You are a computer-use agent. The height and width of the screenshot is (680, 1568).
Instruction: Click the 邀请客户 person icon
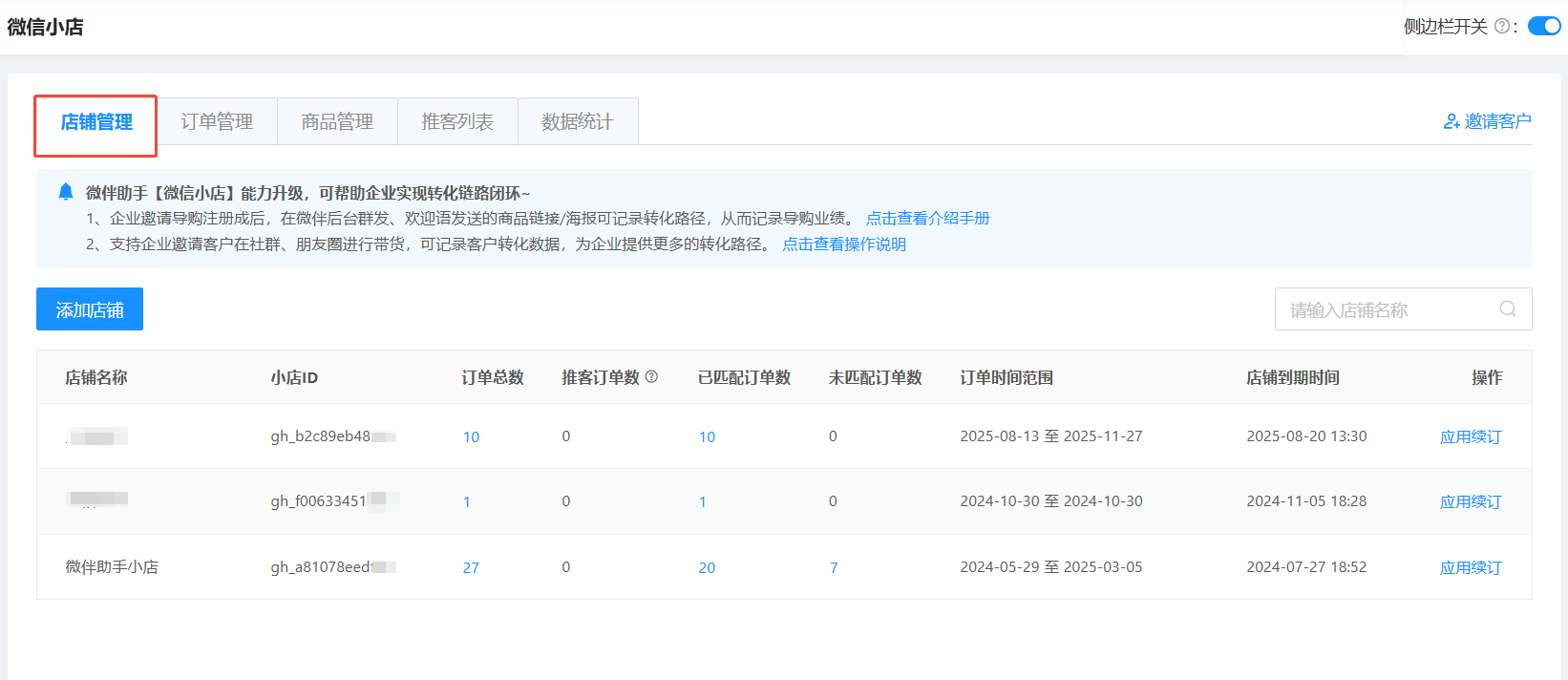1451,121
